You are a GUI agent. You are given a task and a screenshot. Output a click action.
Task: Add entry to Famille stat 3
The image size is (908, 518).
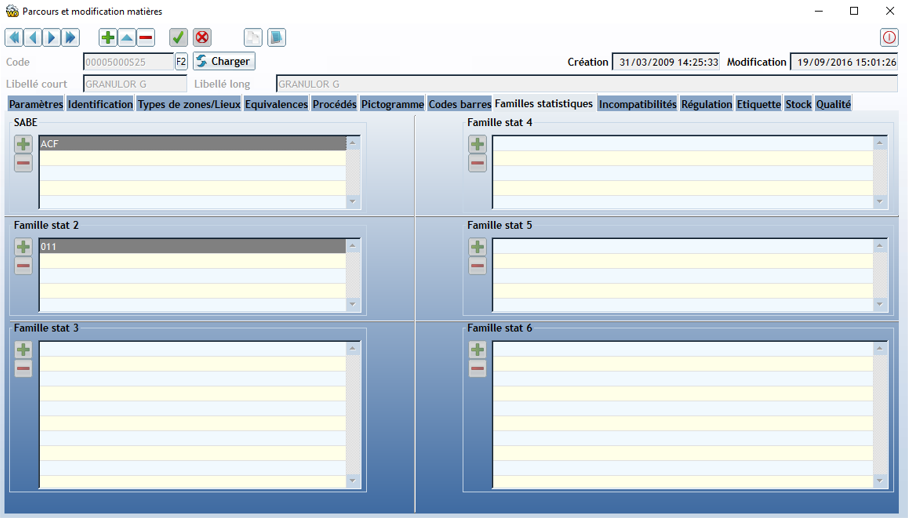point(23,350)
